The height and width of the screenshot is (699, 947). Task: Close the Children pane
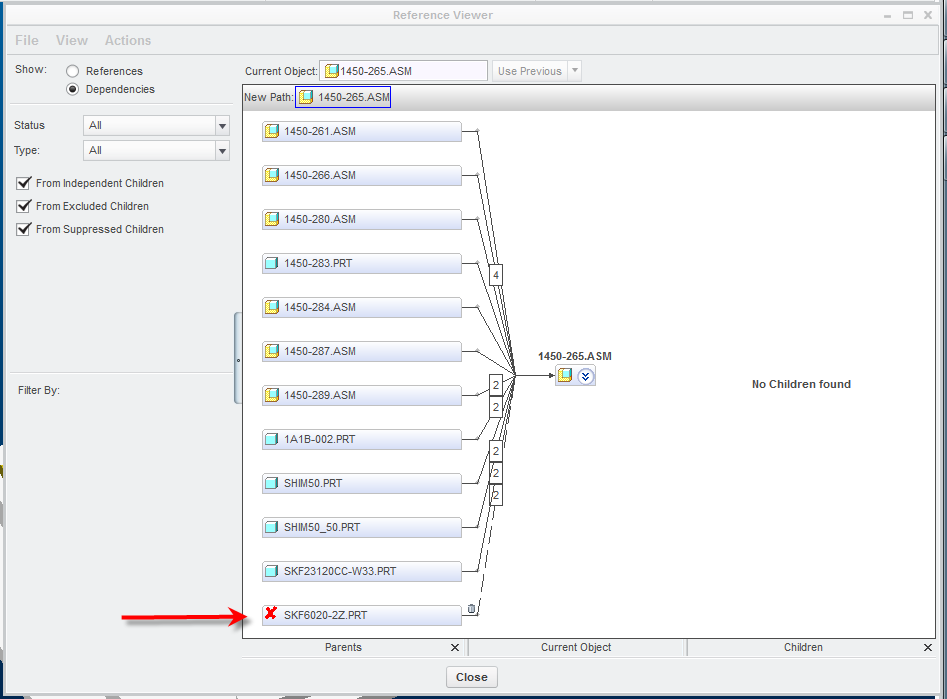click(x=928, y=648)
